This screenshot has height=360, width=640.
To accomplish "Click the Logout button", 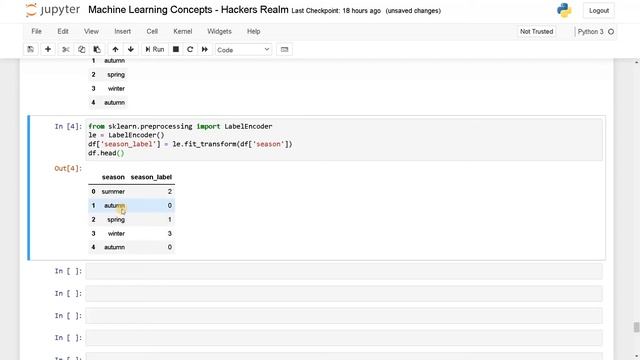I will coord(599,11).
